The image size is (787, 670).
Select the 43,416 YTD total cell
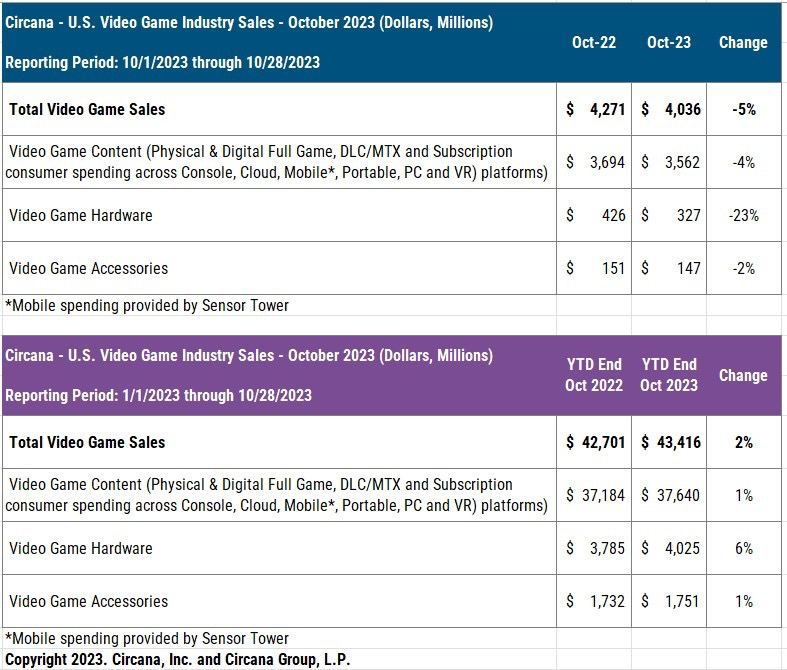pyautogui.click(x=670, y=442)
